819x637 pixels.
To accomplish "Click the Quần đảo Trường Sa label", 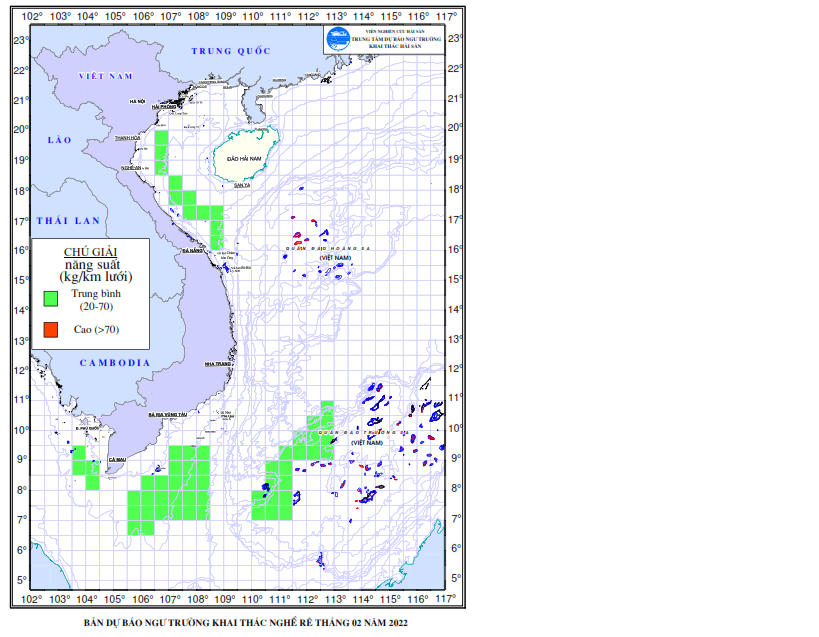I will (363, 433).
